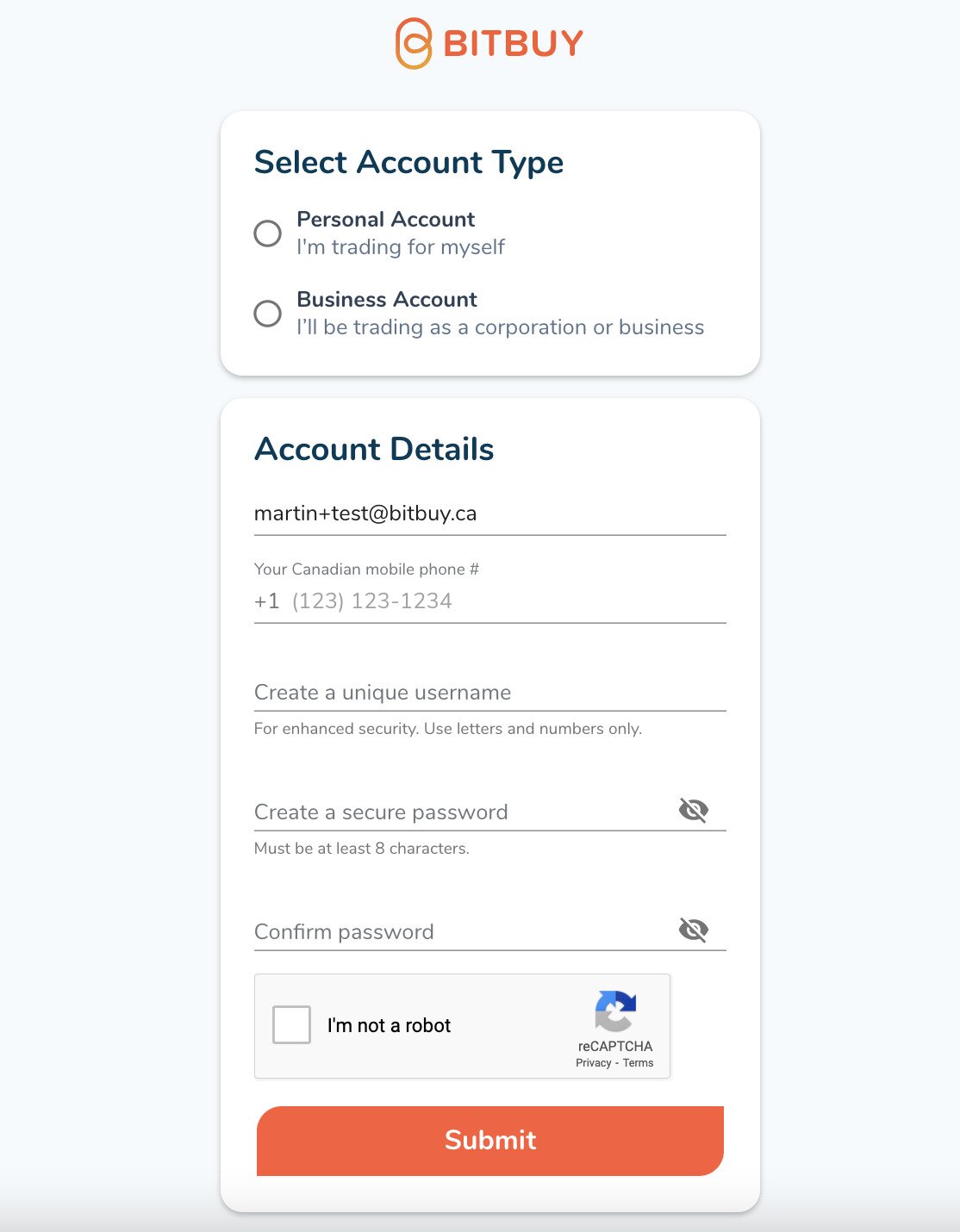Click the I'm not a robot label

pos(390,1025)
